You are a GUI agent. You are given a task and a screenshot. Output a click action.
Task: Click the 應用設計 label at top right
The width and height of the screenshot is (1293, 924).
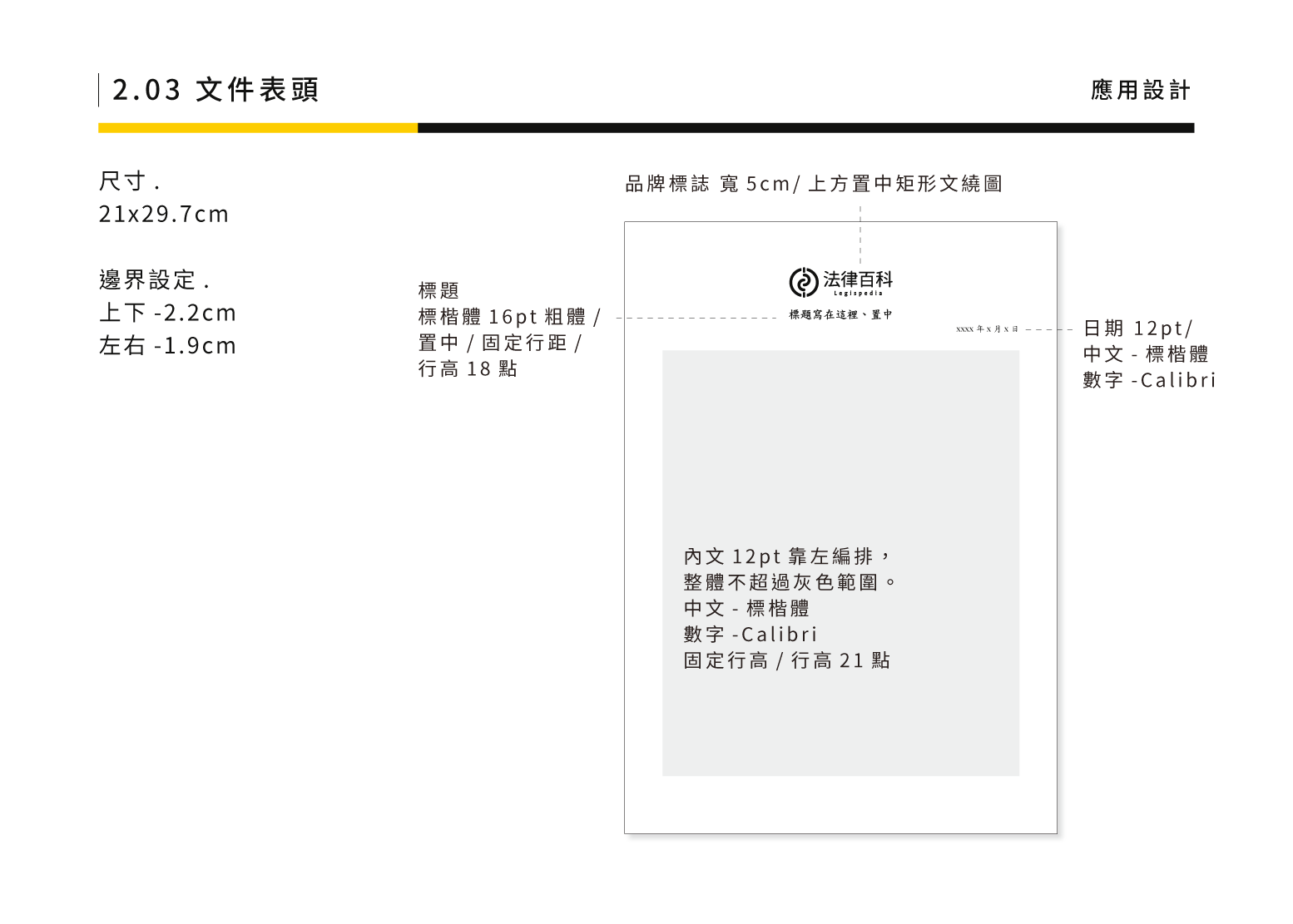[1141, 90]
